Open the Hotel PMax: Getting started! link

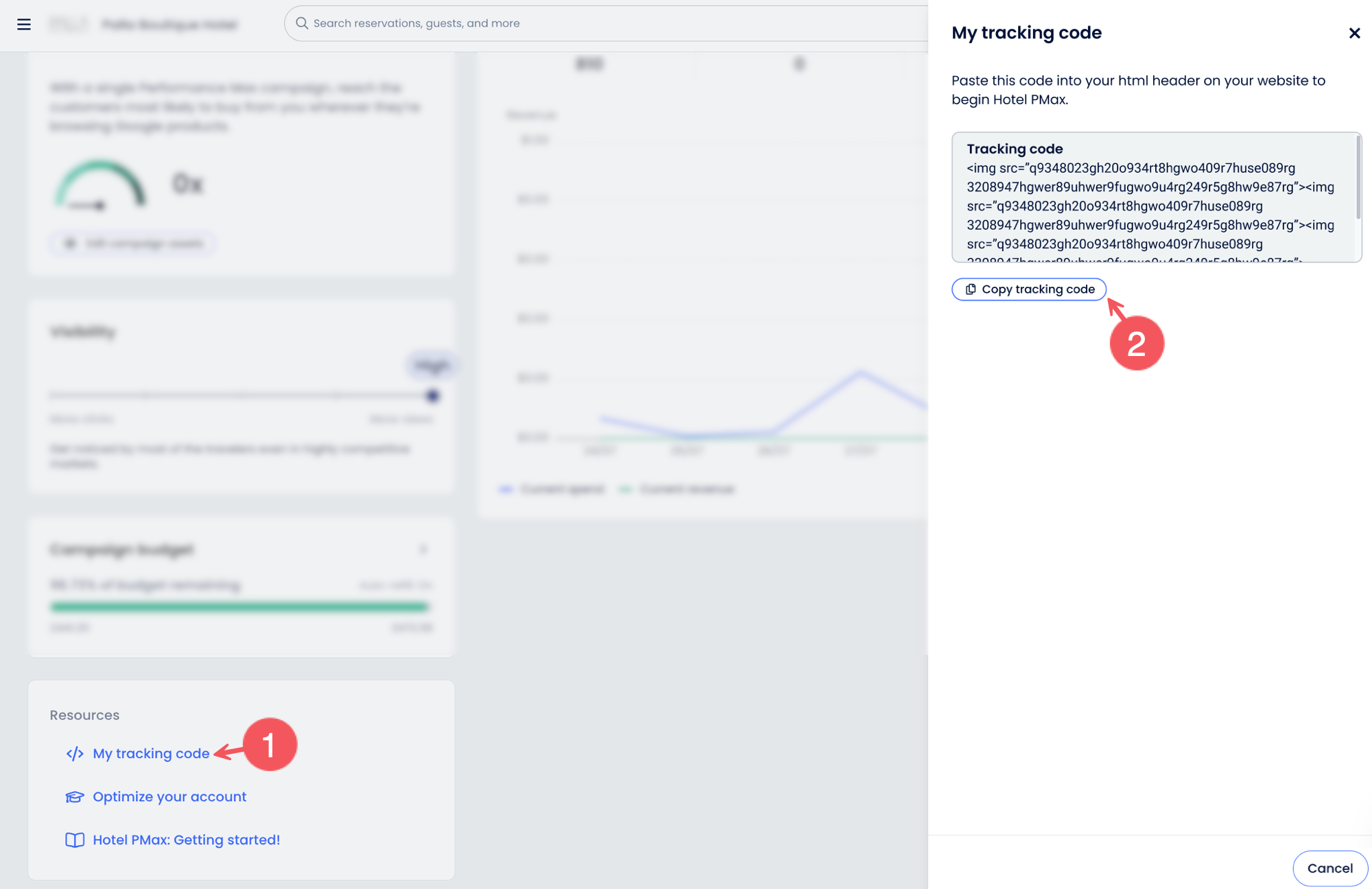coord(186,840)
